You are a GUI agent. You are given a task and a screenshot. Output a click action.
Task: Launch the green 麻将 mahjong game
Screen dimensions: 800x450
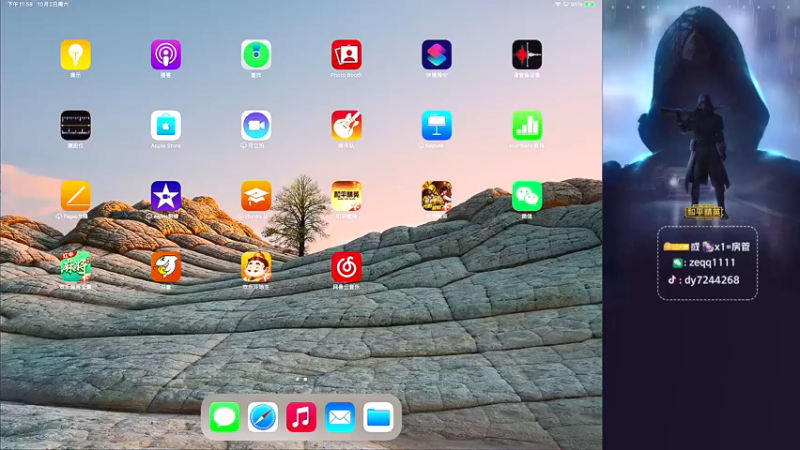pyautogui.click(x=76, y=266)
